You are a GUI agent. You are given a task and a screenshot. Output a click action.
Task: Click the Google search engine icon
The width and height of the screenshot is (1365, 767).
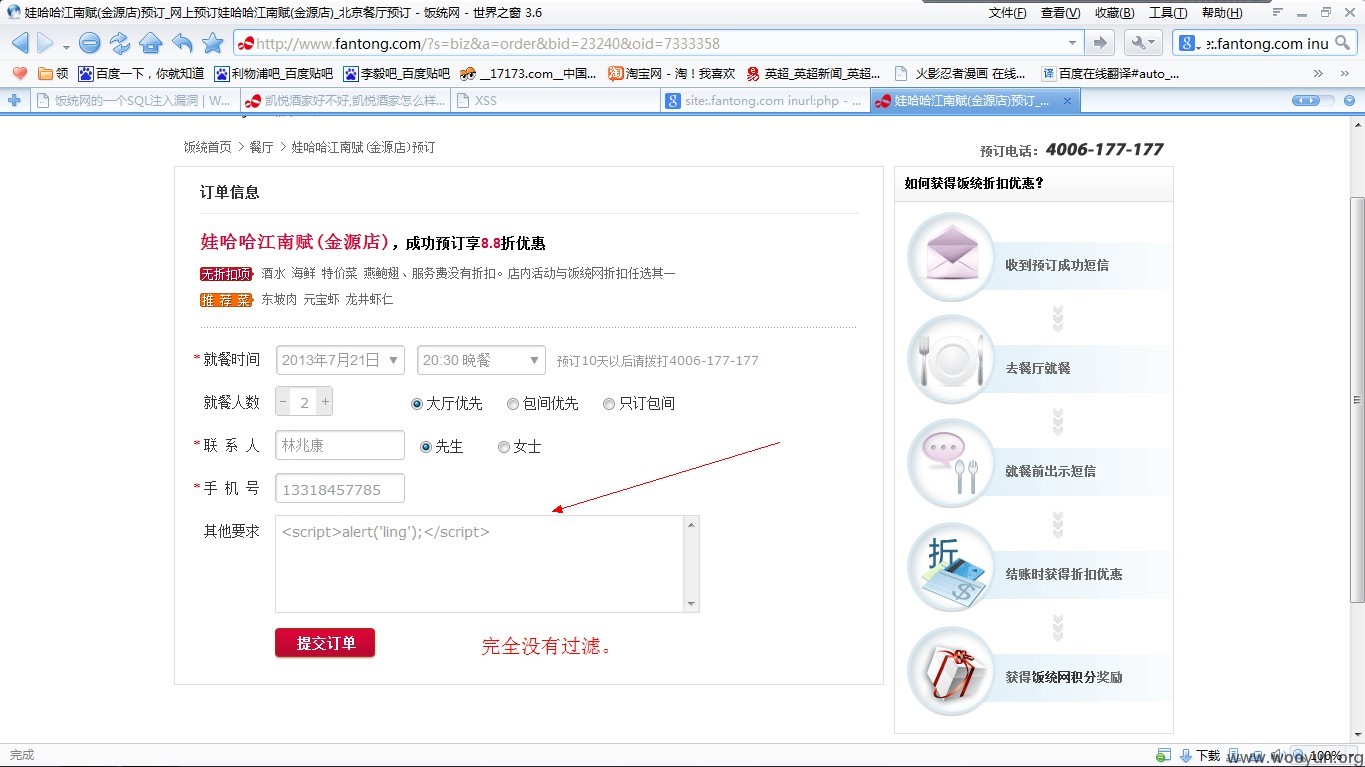click(1186, 43)
